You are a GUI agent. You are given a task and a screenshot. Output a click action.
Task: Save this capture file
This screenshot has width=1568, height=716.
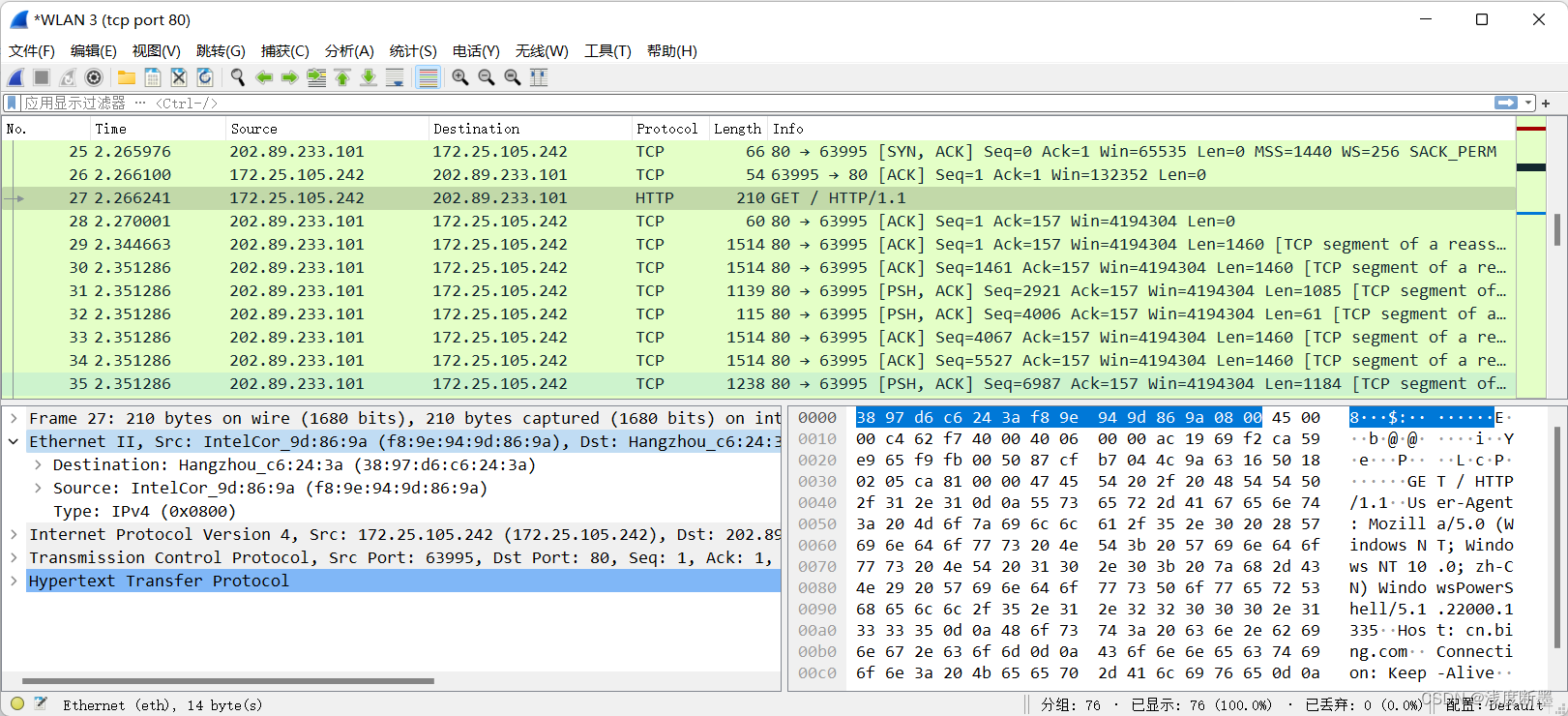[x=153, y=77]
